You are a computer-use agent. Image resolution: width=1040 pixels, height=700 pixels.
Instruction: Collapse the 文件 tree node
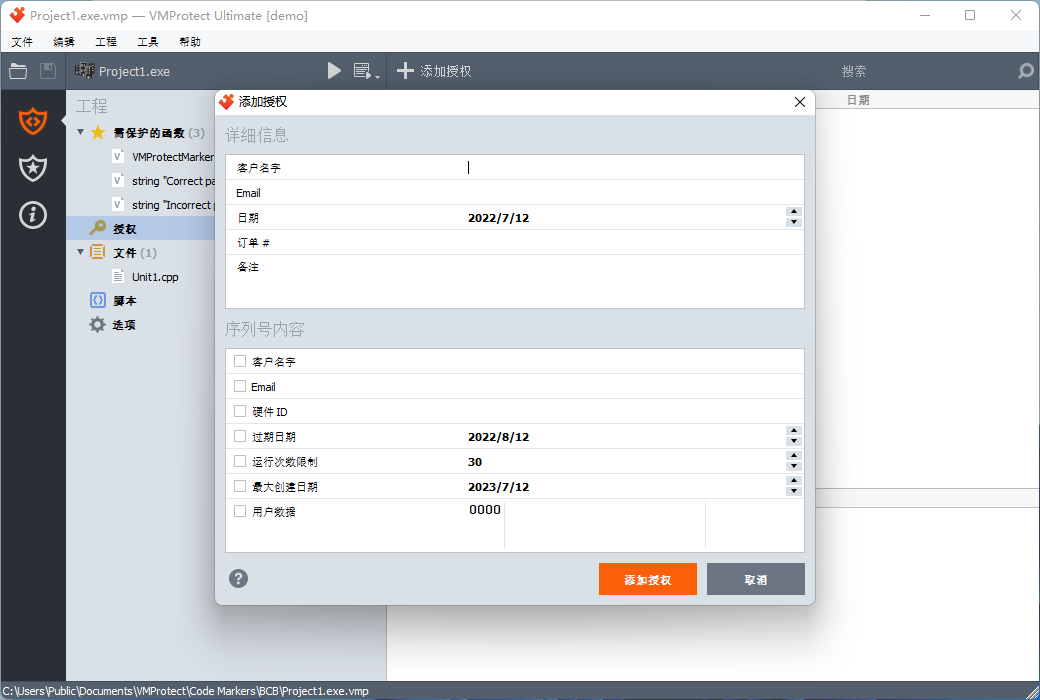pos(80,252)
